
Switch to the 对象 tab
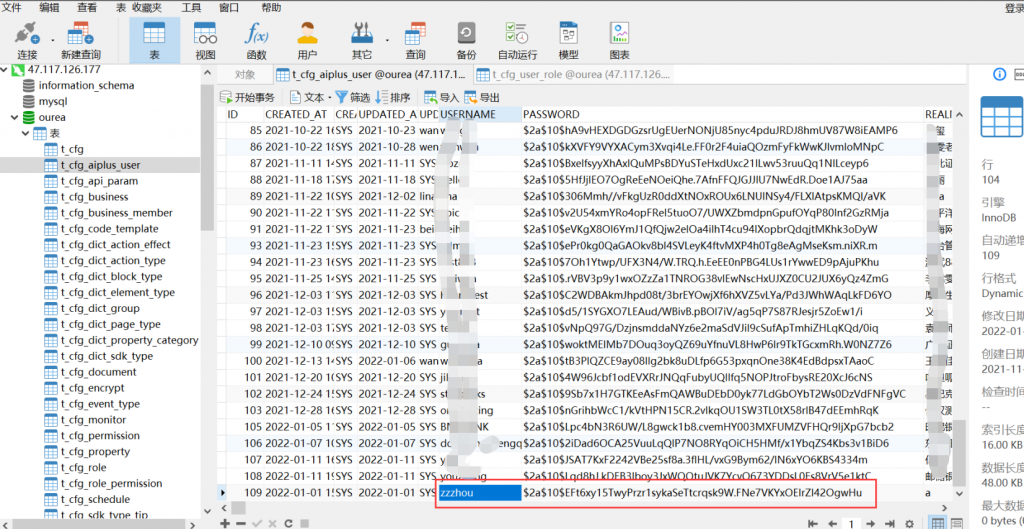coord(245,74)
